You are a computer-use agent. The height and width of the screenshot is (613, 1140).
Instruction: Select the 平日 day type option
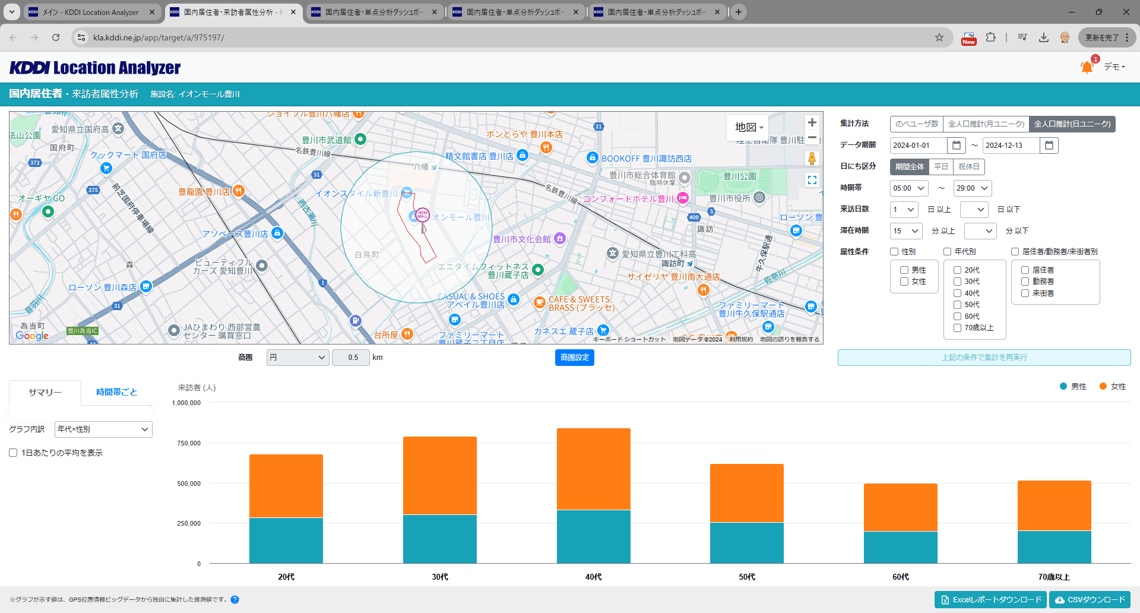point(941,167)
